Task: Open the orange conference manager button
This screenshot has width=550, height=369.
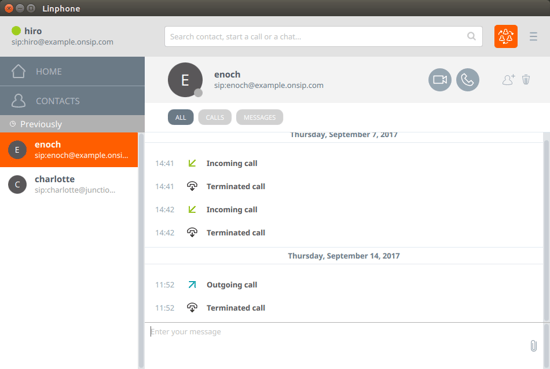Action: point(505,36)
